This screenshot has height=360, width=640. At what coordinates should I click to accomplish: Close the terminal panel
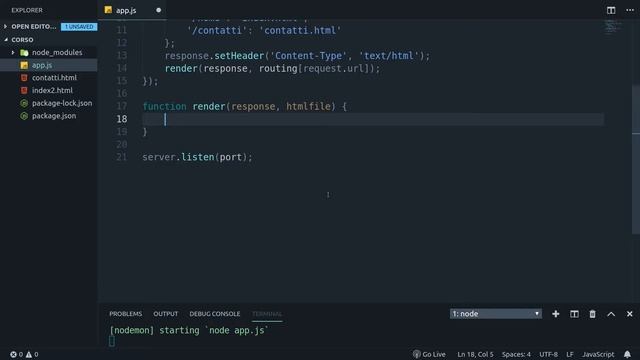coord(629,314)
